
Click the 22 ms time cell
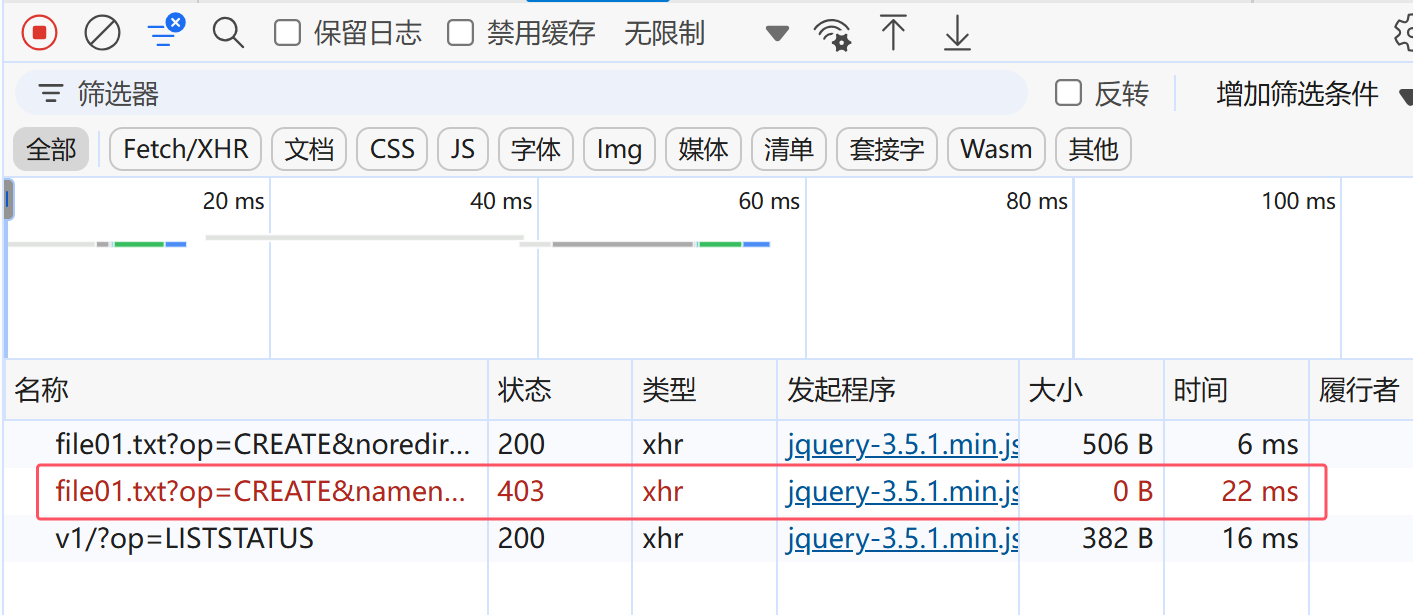[1236, 492]
